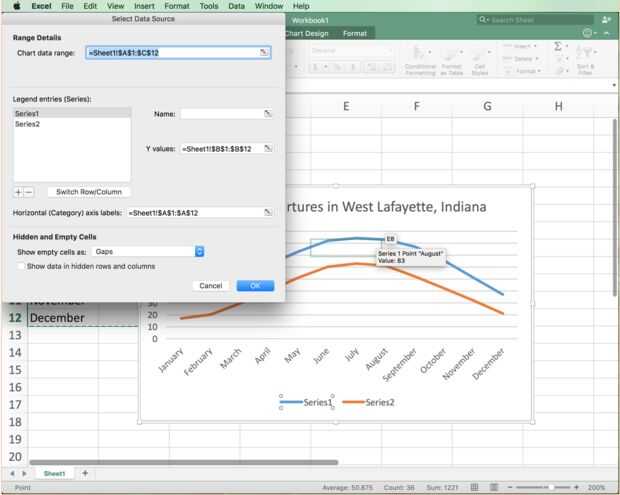
Task: Switch to the ribbon's Format tab
Action: pos(355,34)
